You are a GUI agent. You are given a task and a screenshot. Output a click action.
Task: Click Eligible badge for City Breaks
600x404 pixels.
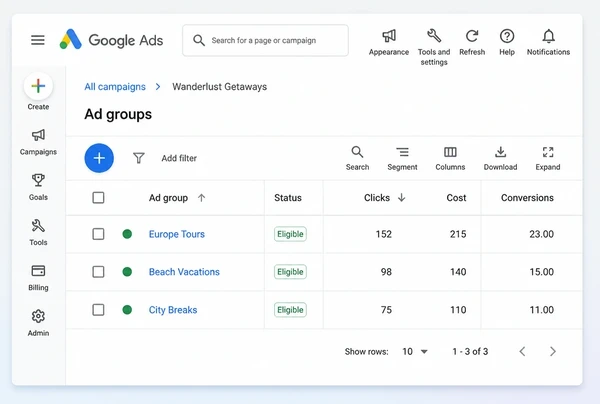click(x=290, y=310)
